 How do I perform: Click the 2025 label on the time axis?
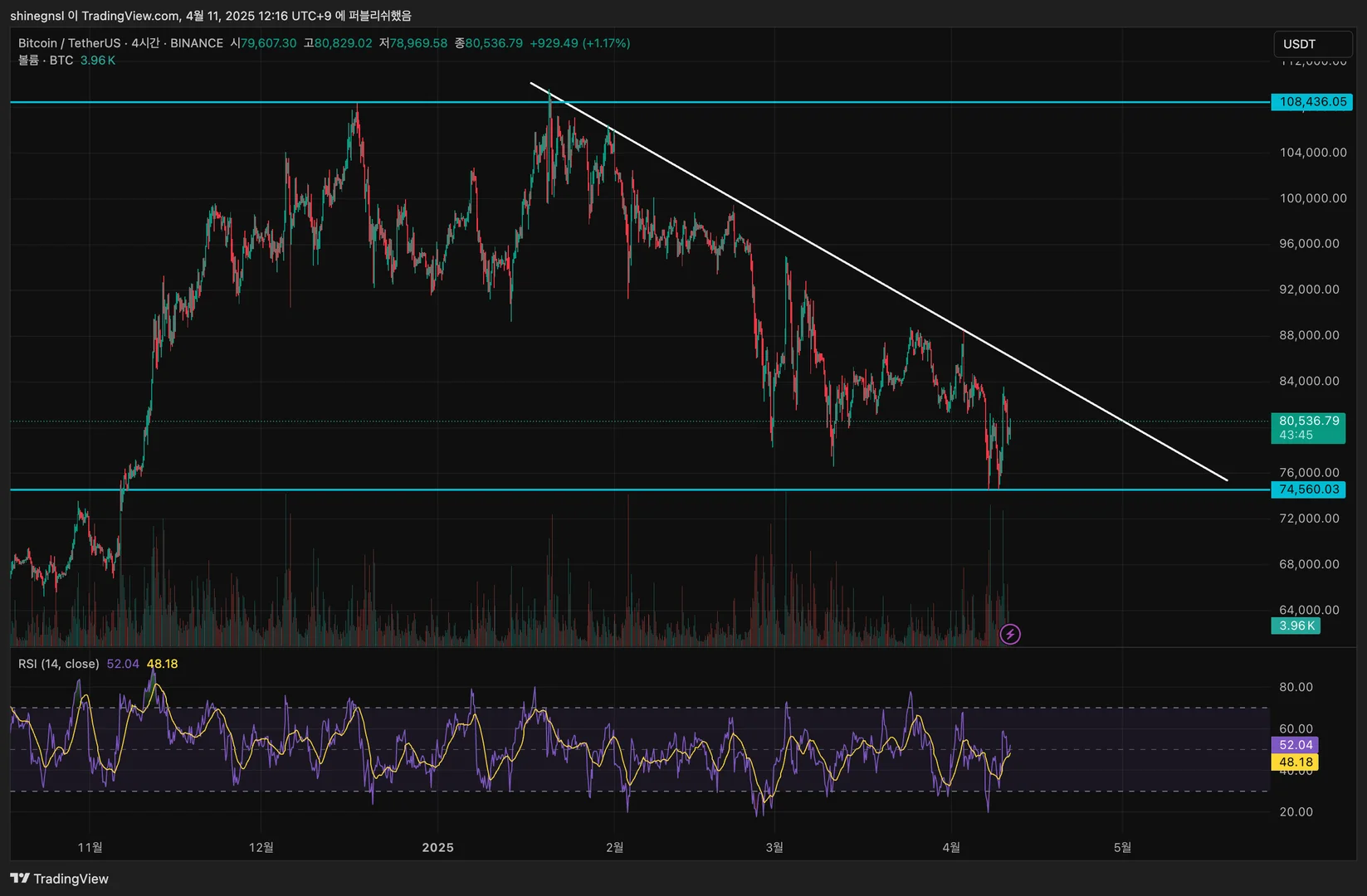[437, 847]
